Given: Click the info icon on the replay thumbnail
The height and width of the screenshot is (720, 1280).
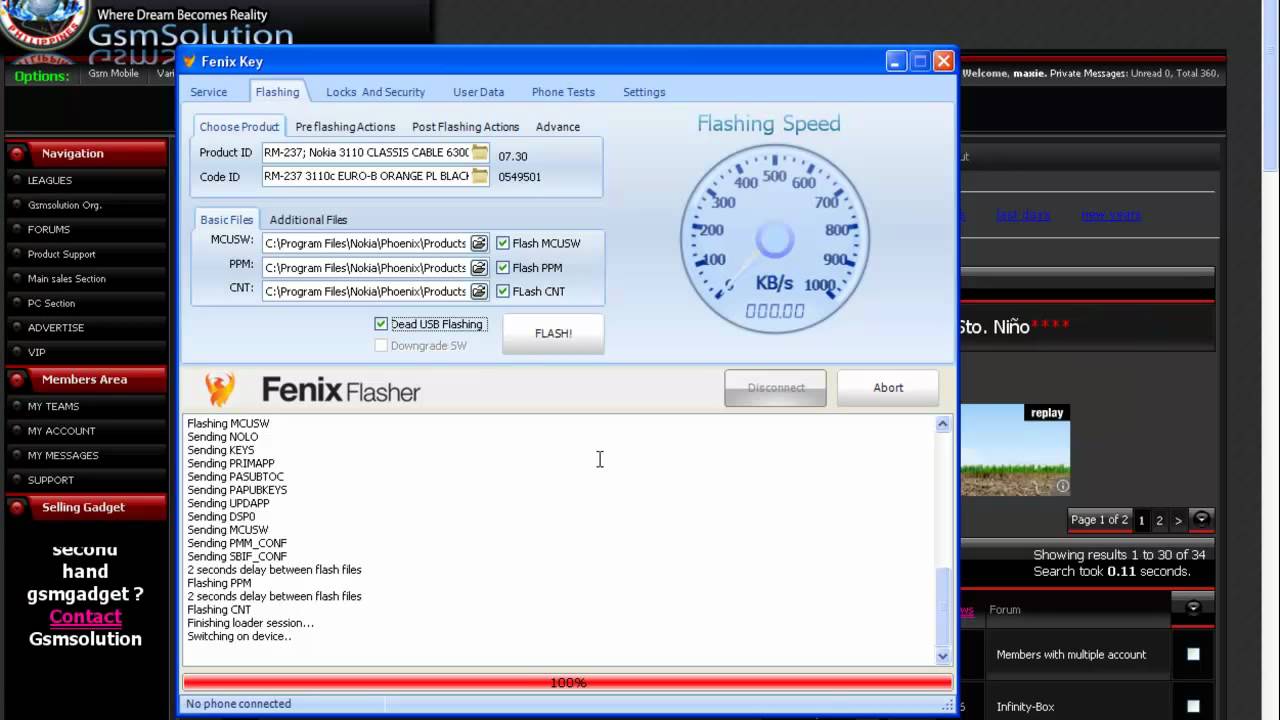Looking at the screenshot, I should coord(1063,487).
